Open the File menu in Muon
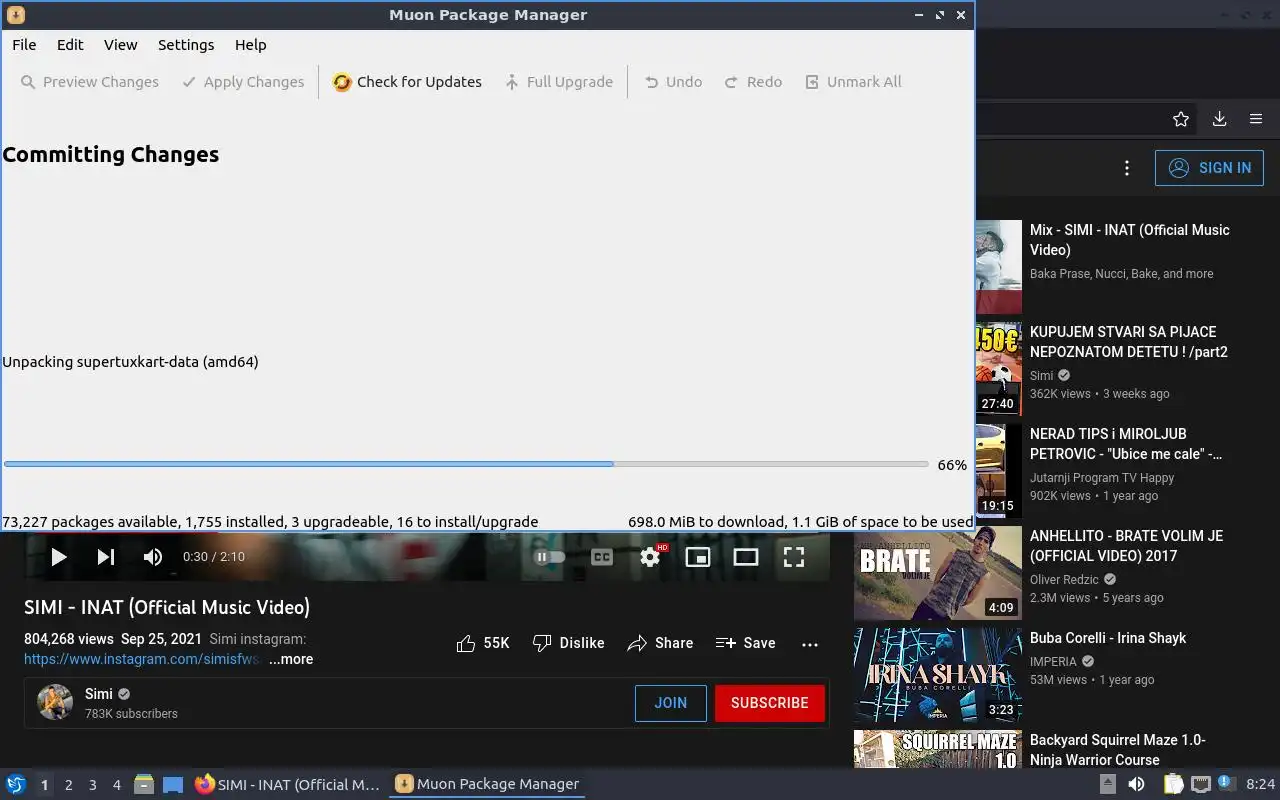This screenshot has height=800, width=1280. [x=24, y=45]
